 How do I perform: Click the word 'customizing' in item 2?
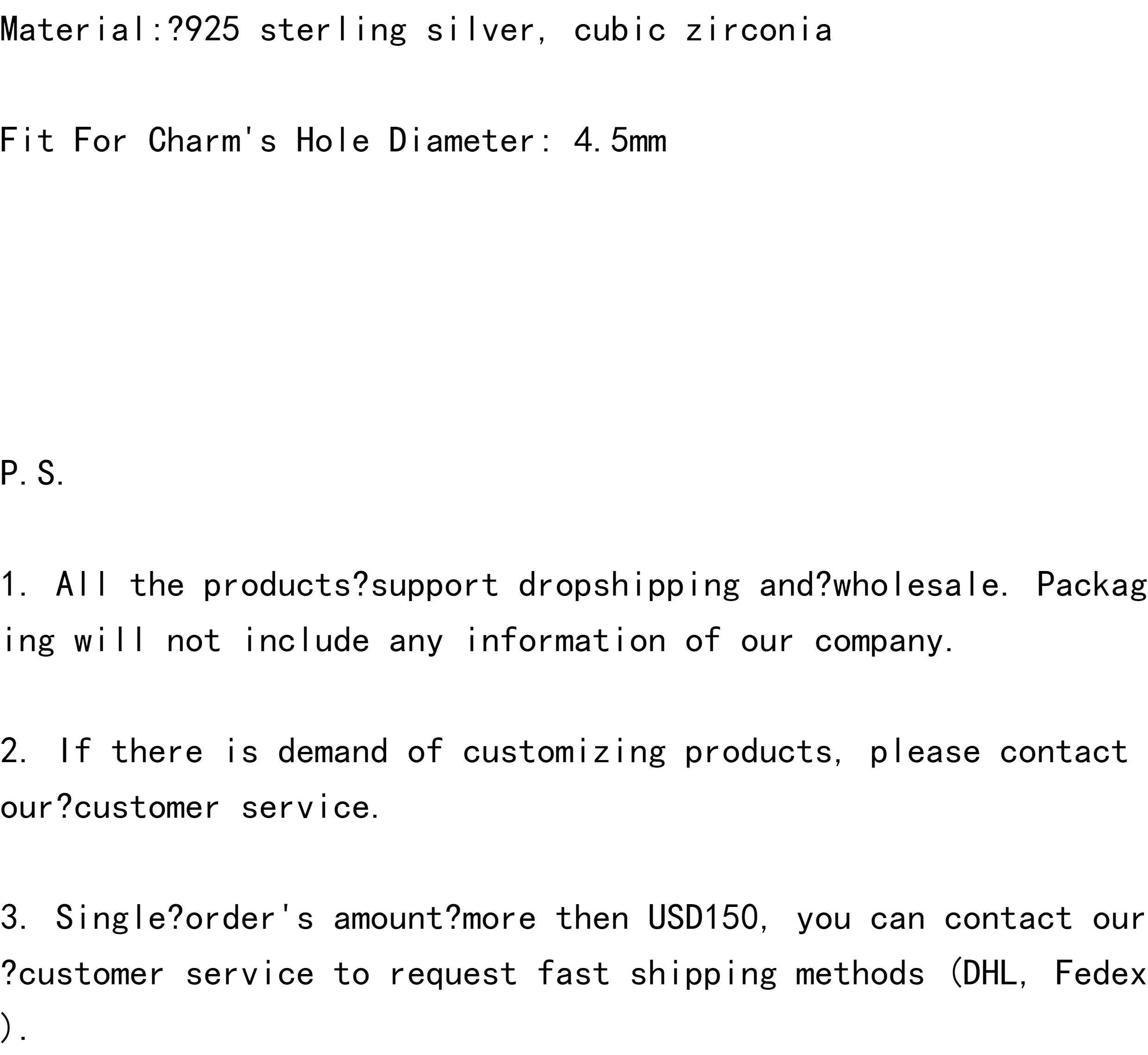point(564,751)
